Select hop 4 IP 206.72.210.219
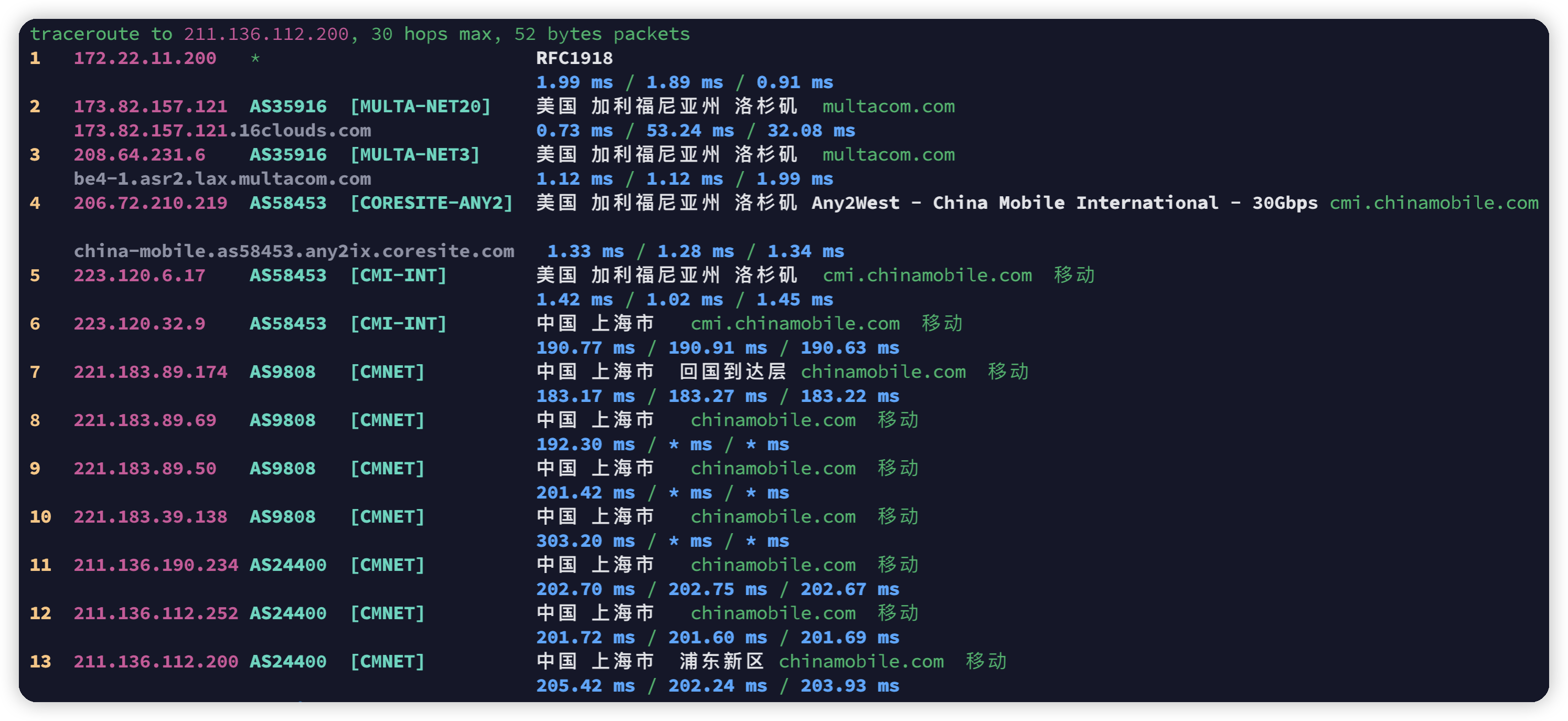This screenshot has width=1568, height=721. [x=151, y=203]
